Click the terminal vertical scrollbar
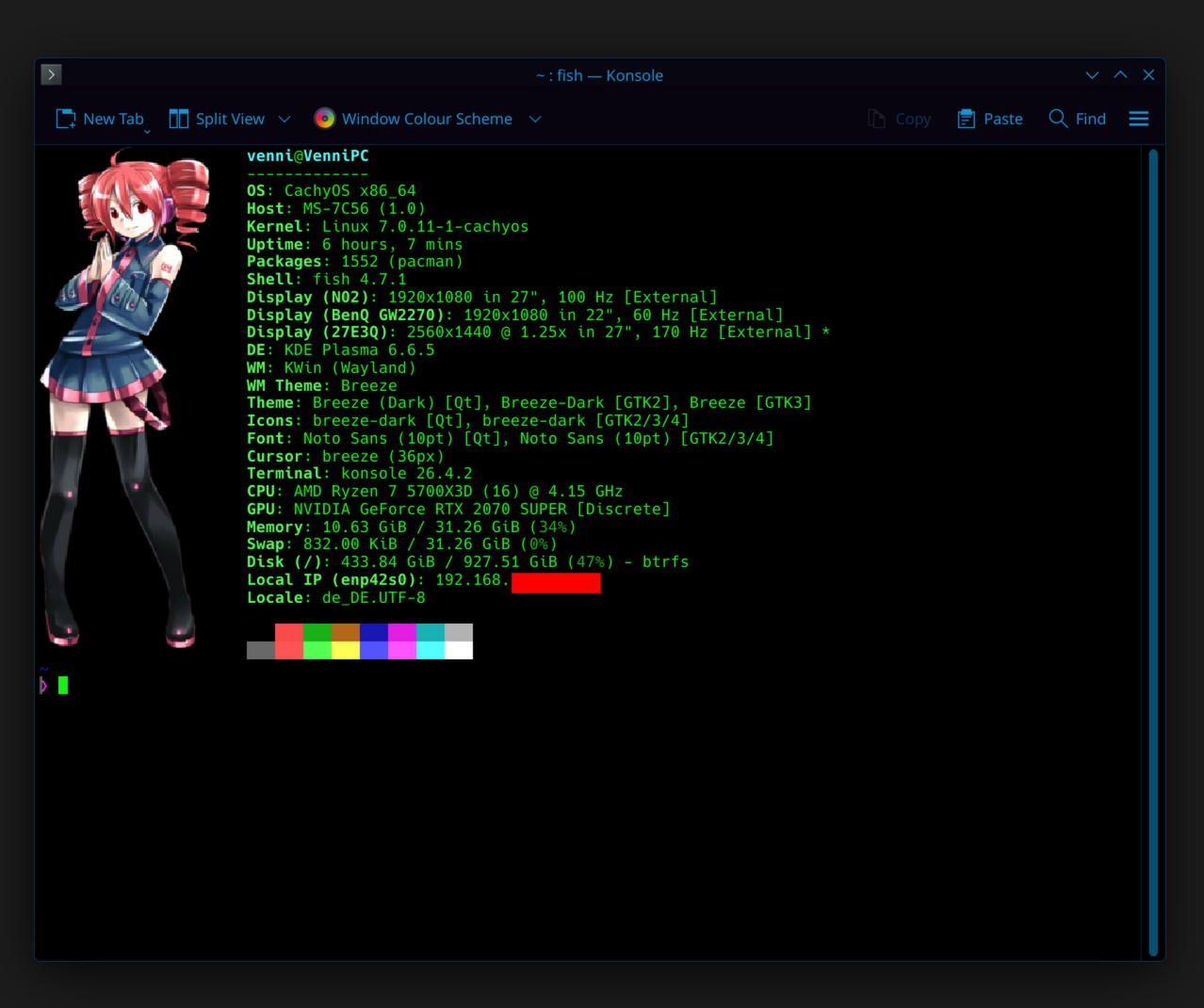The height and width of the screenshot is (1008, 1204). tap(1153, 552)
